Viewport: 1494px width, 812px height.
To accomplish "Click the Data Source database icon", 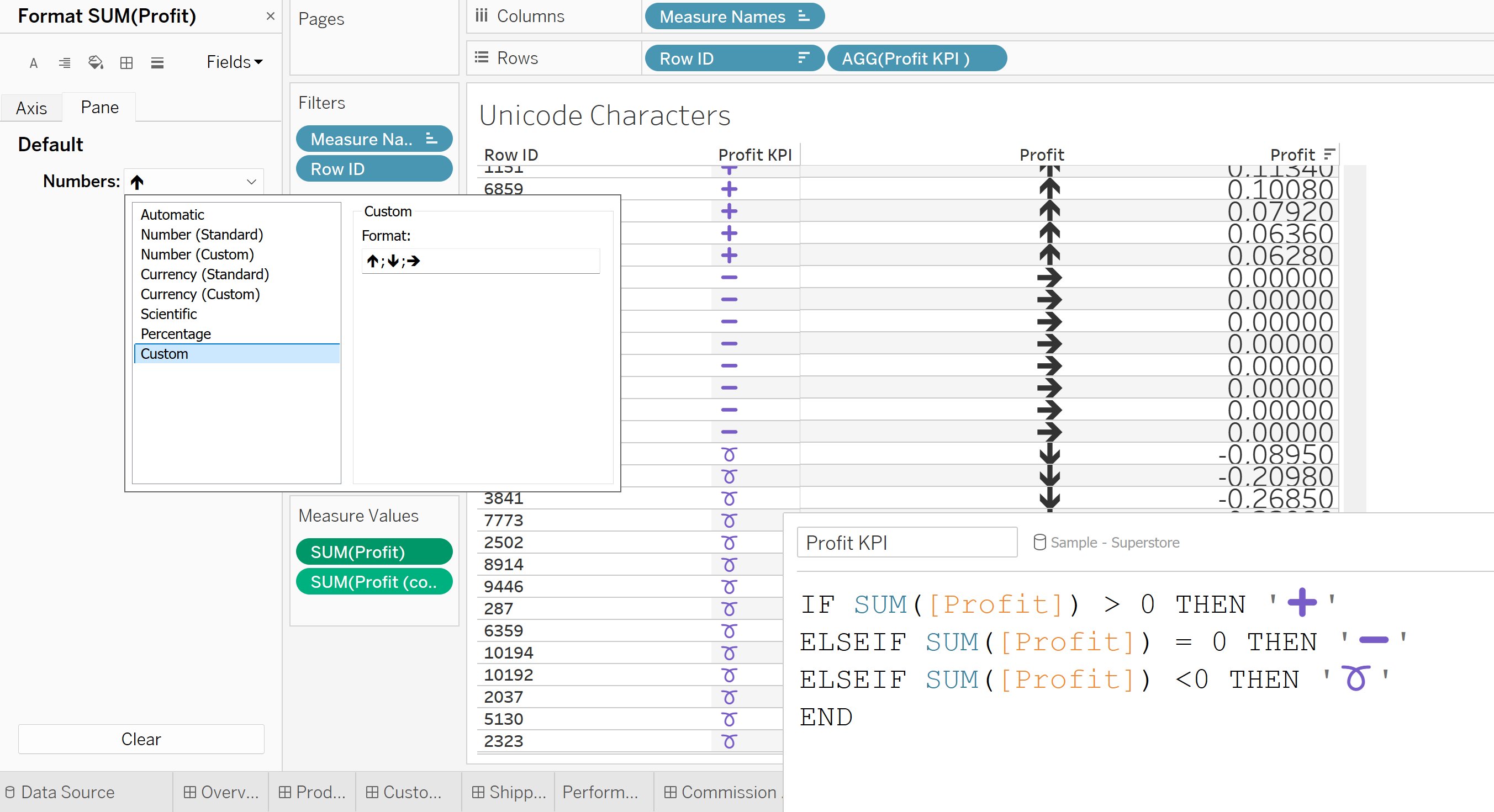I will point(10,792).
